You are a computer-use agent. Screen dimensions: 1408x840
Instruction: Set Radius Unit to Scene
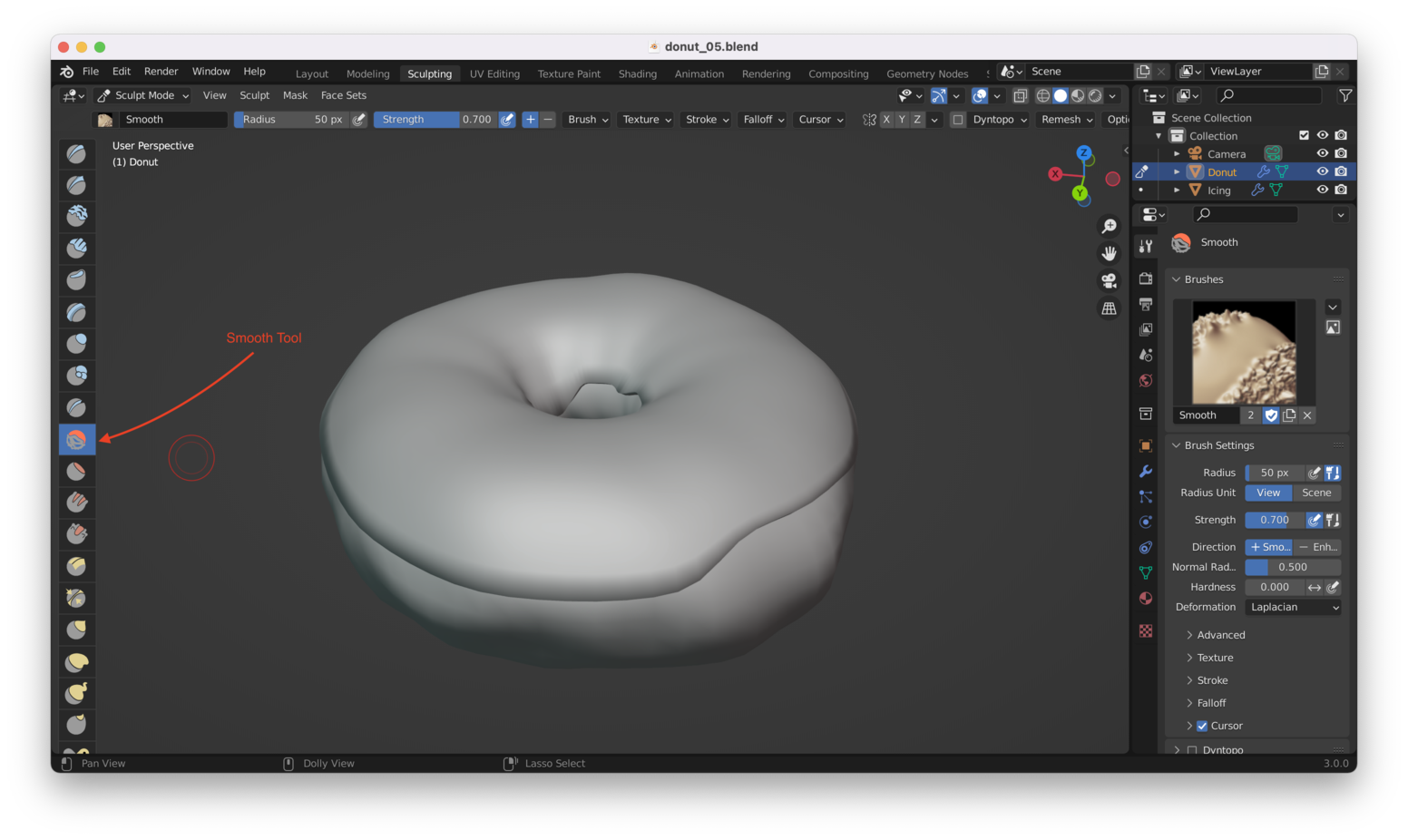coord(1316,492)
